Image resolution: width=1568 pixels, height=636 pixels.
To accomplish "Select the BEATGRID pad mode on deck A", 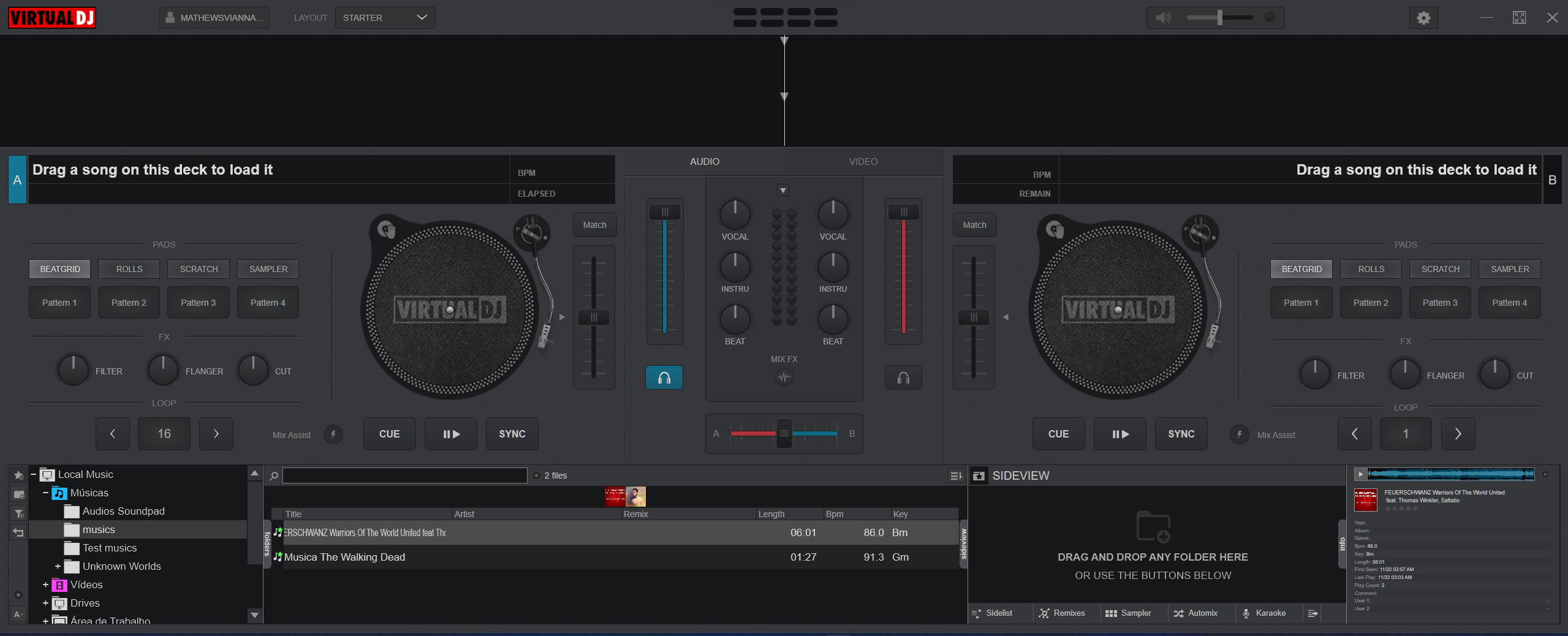I will point(60,269).
